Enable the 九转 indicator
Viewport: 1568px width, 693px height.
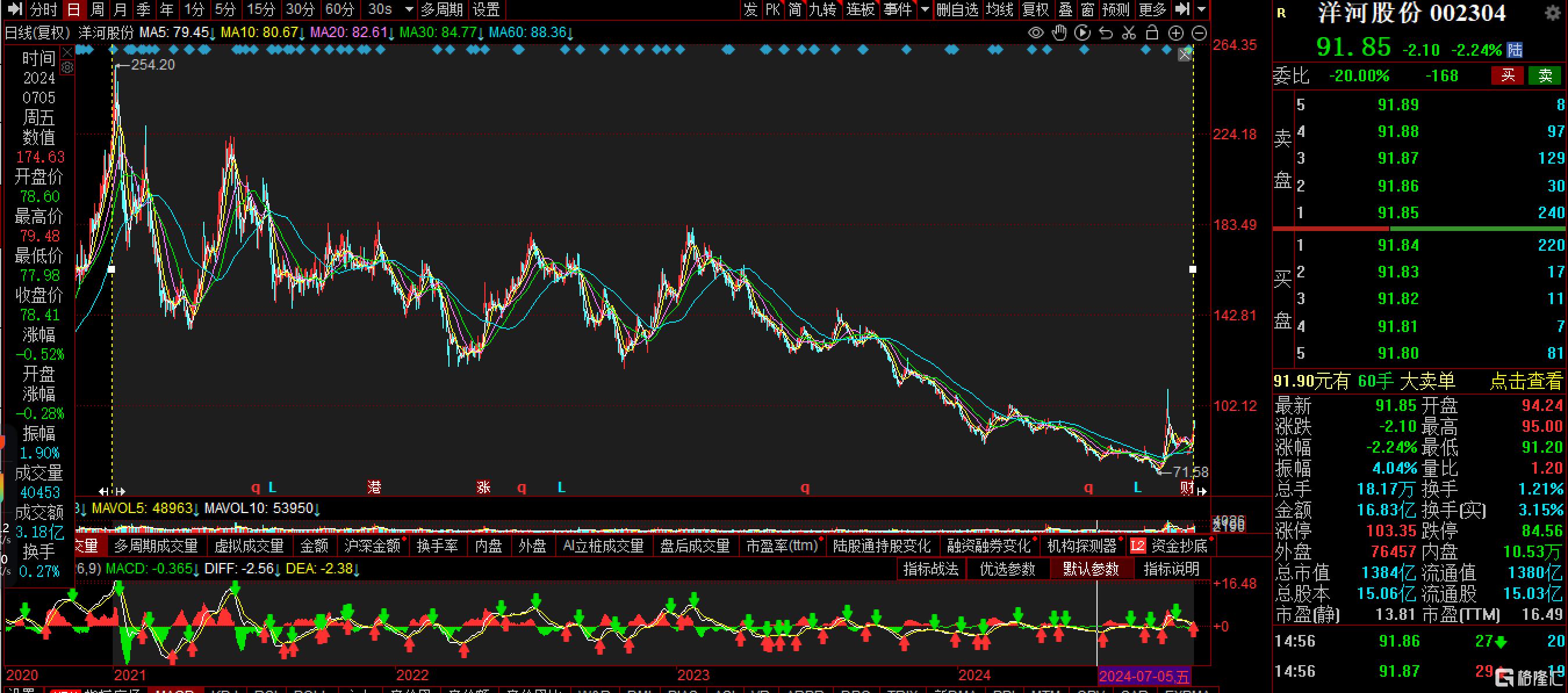point(822,9)
